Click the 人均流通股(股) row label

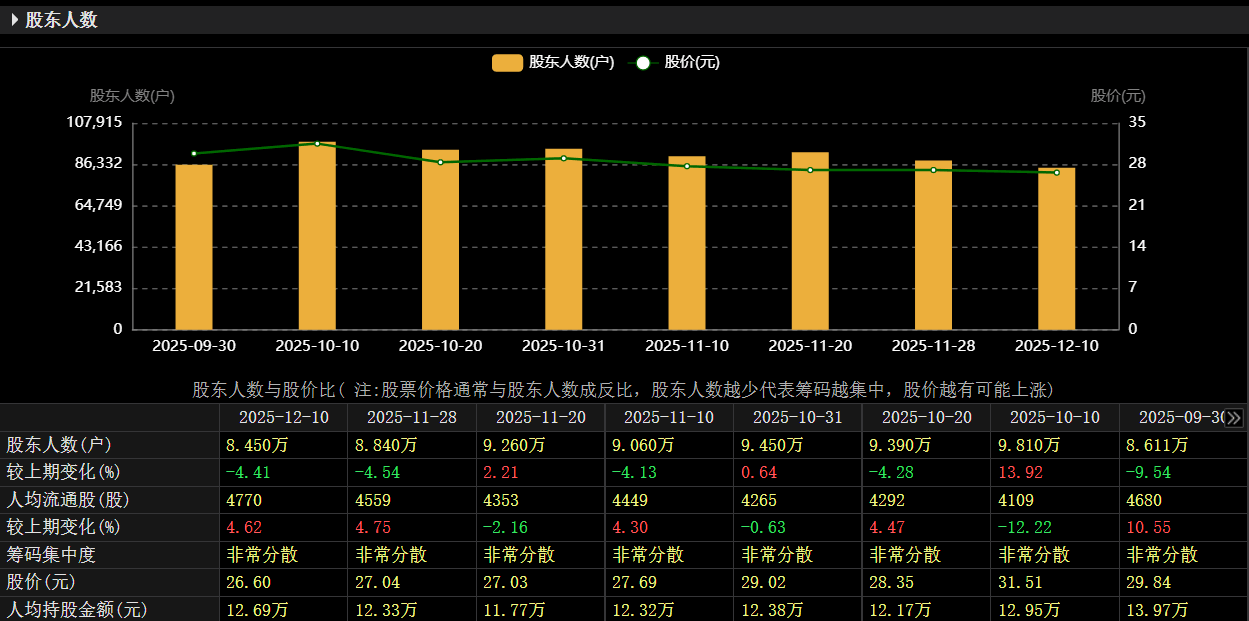[68, 500]
